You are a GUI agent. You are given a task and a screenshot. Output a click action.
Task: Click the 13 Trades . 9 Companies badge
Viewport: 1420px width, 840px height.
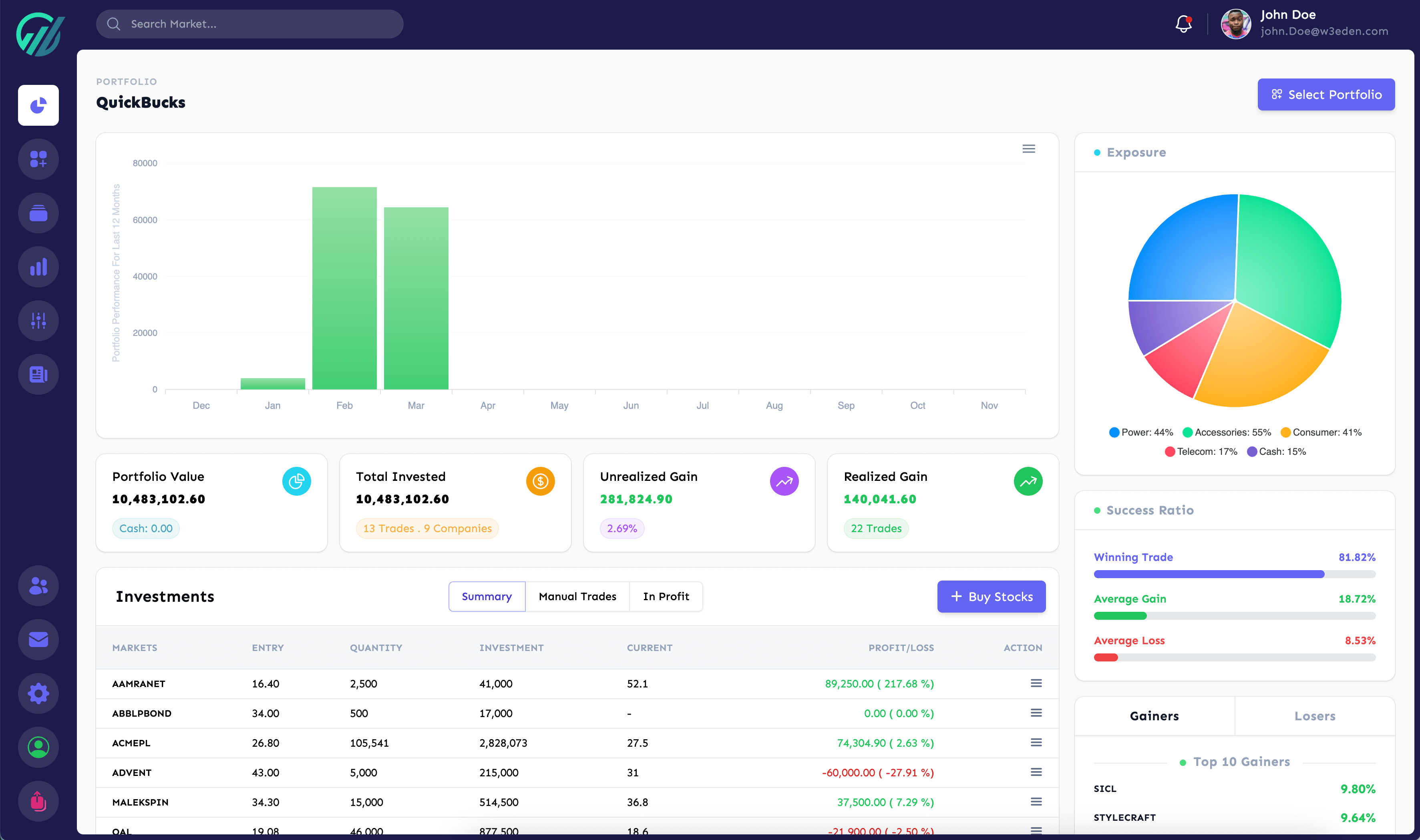coord(427,528)
